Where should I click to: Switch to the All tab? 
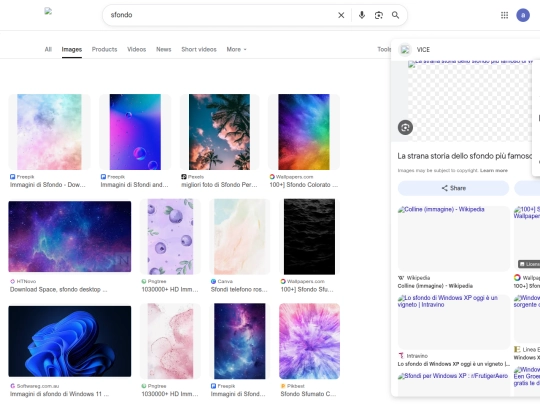point(48,50)
